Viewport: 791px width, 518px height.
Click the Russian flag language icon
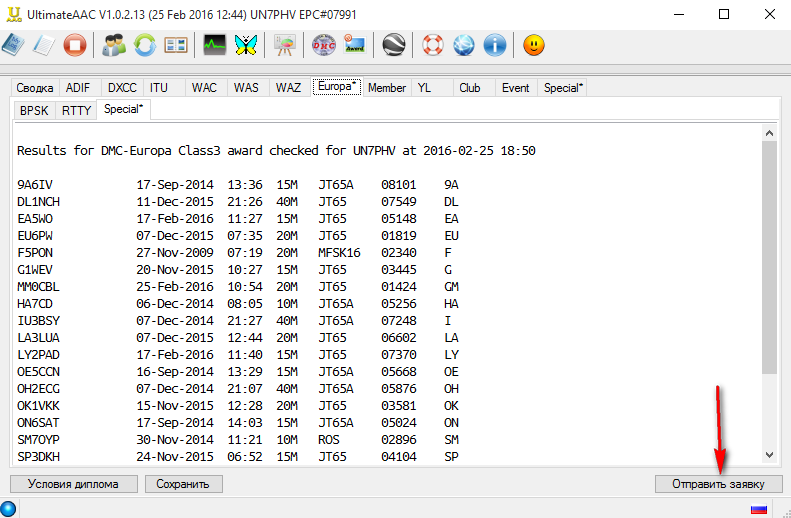759,509
